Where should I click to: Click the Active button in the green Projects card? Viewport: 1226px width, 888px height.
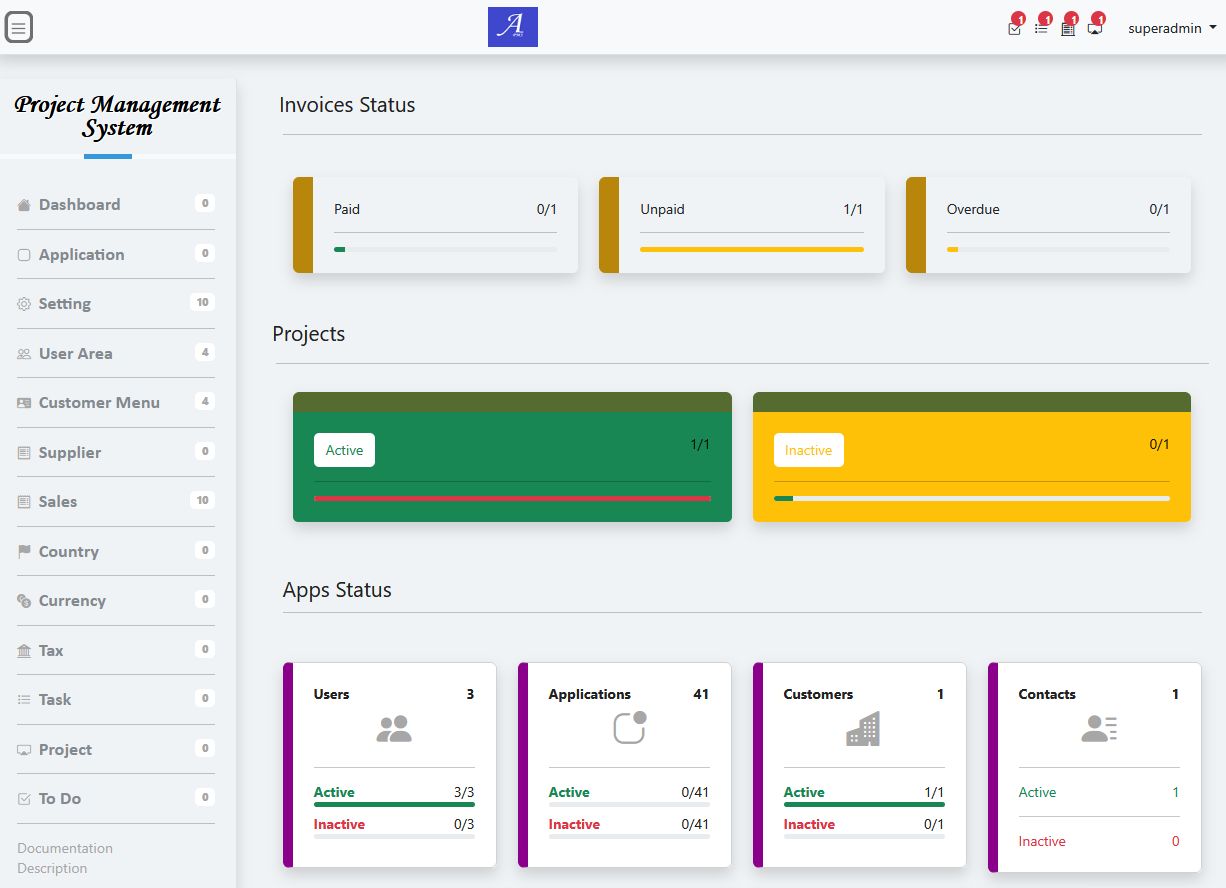[x=344, y=450]
